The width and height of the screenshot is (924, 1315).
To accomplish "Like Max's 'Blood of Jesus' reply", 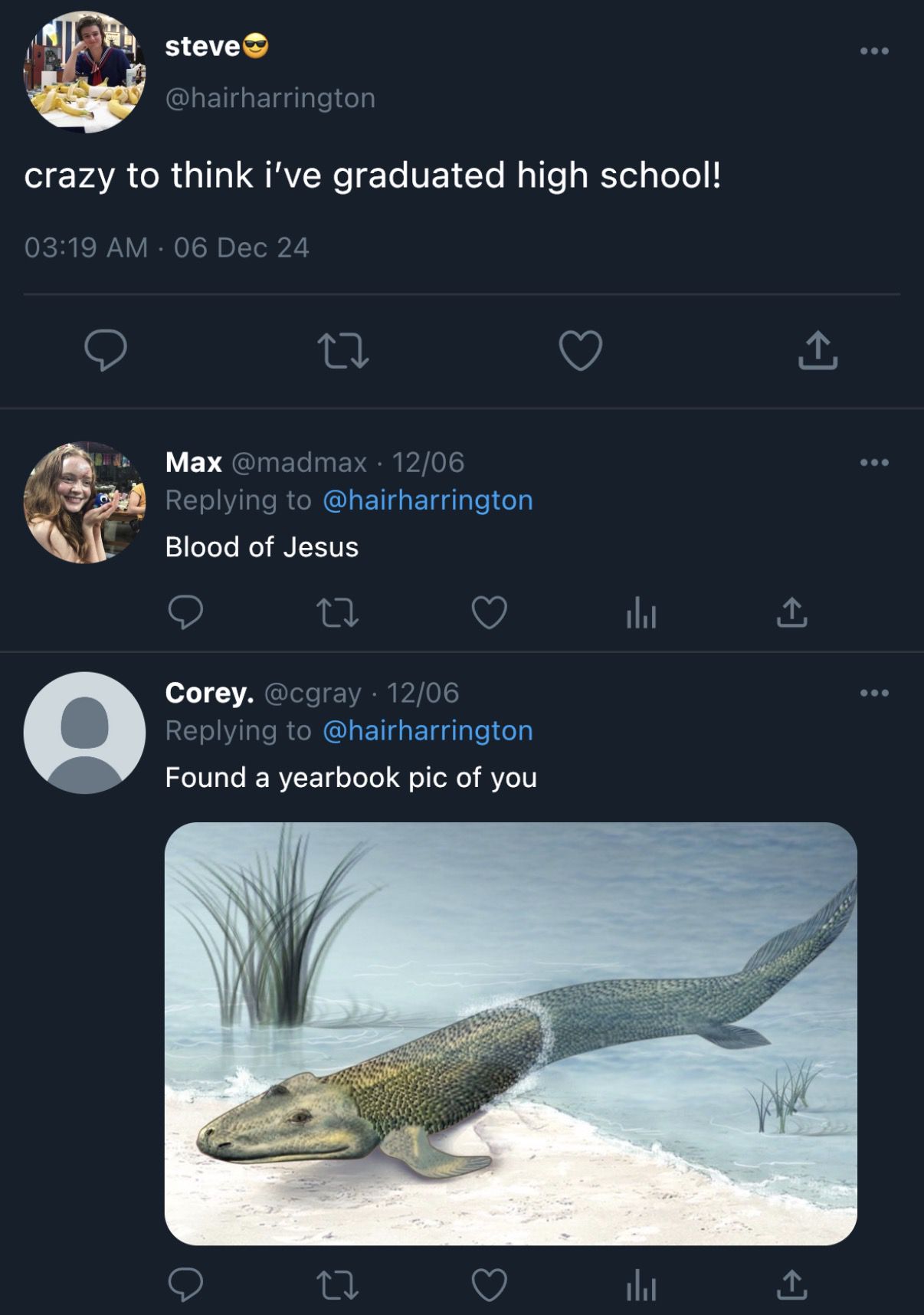I will pyautogui.click(x=489, y=612).
